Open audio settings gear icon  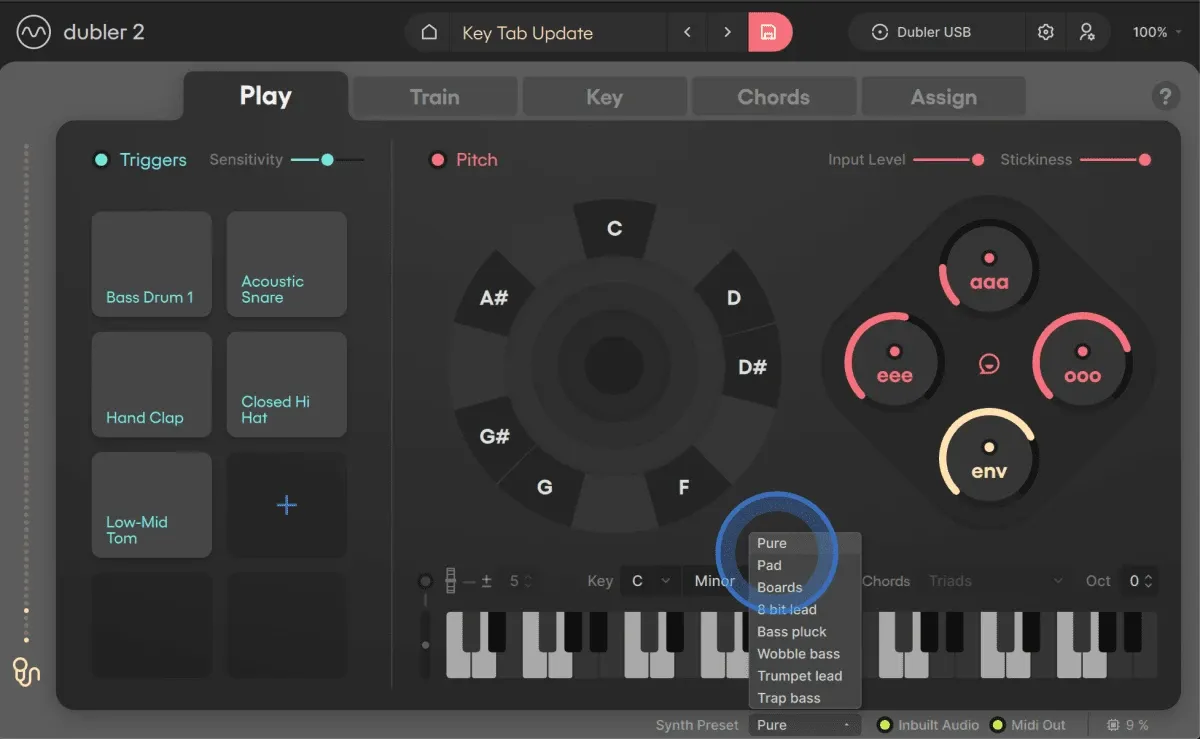(1046, 32)
